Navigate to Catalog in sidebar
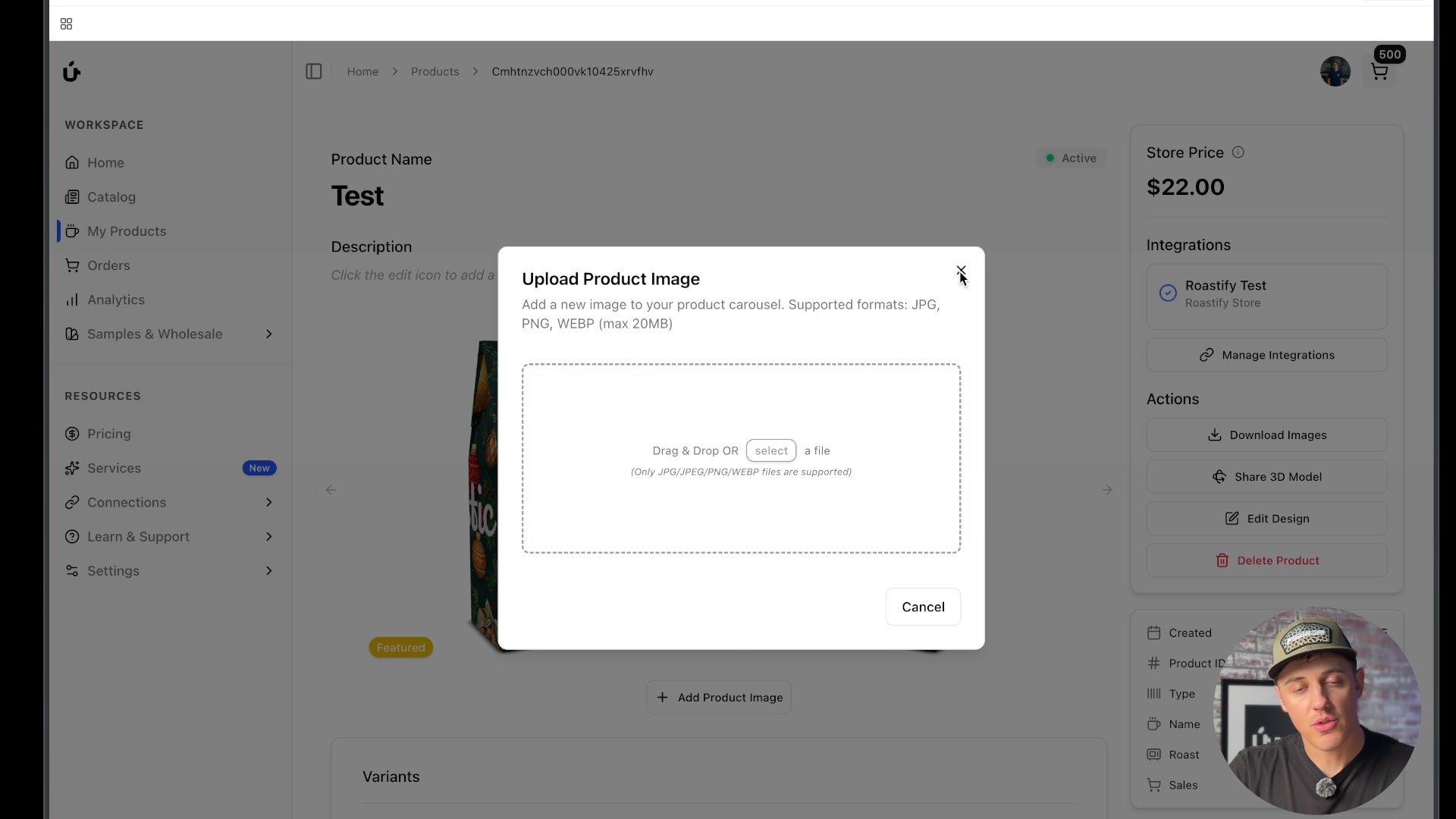1456x819 pixels. tap(111, 197)
